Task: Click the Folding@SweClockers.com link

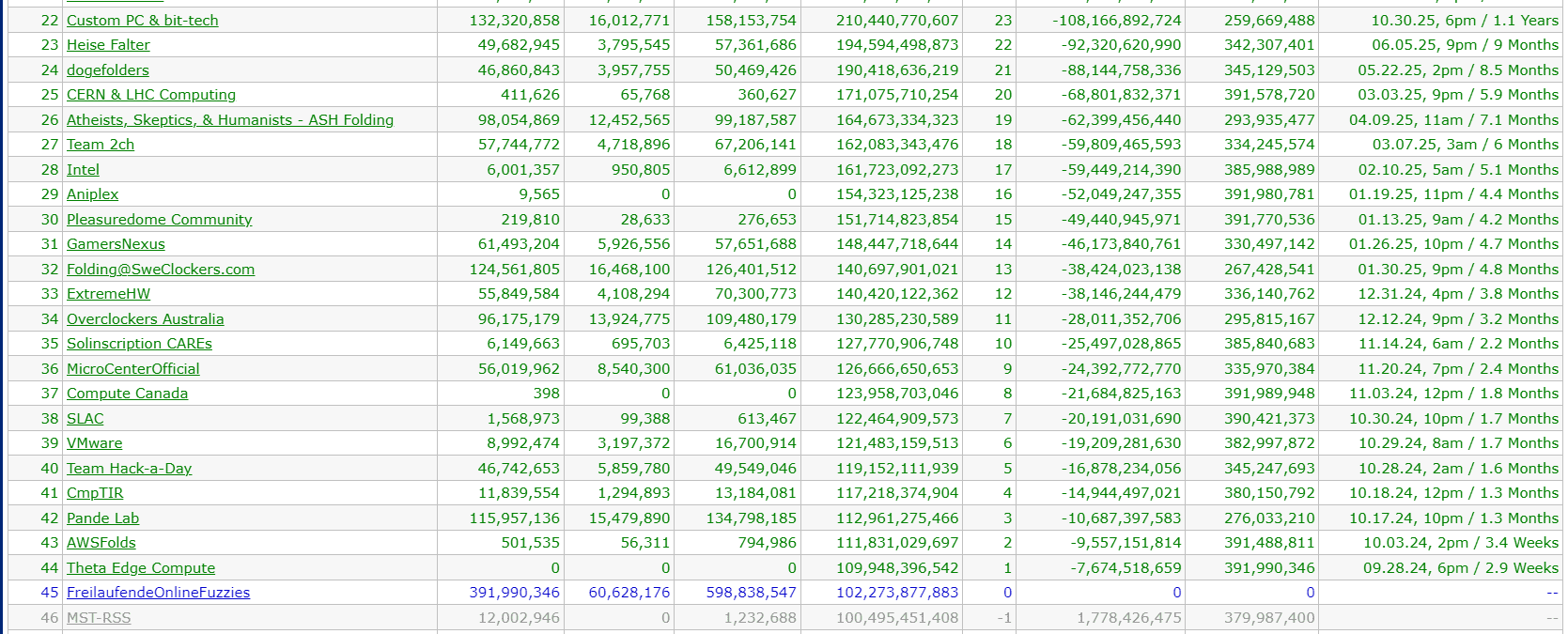Action: tap(161, 269)
